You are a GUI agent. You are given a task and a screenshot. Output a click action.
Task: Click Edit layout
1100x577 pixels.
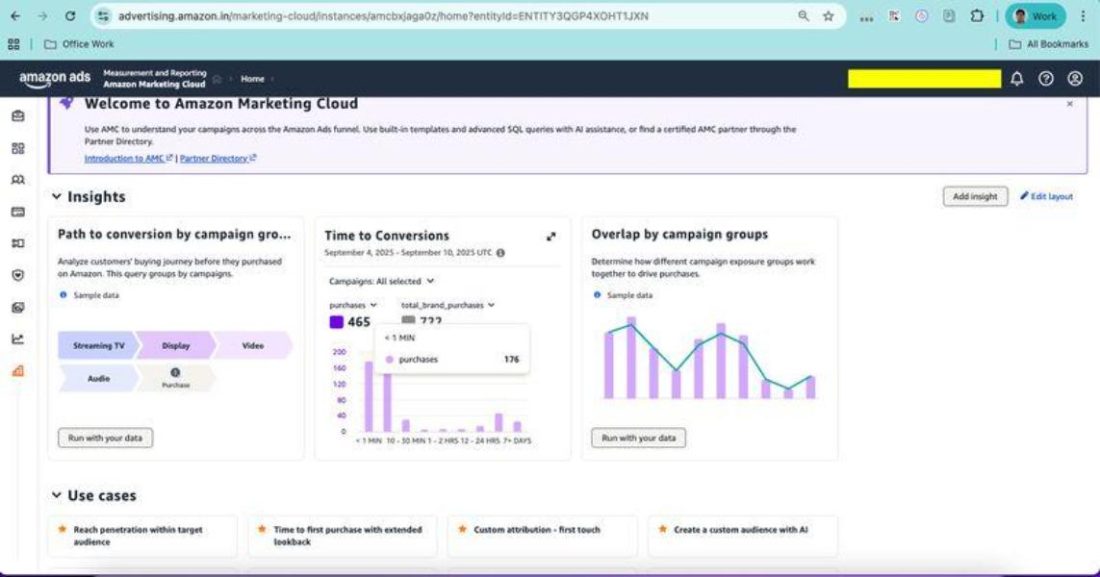1046,197
